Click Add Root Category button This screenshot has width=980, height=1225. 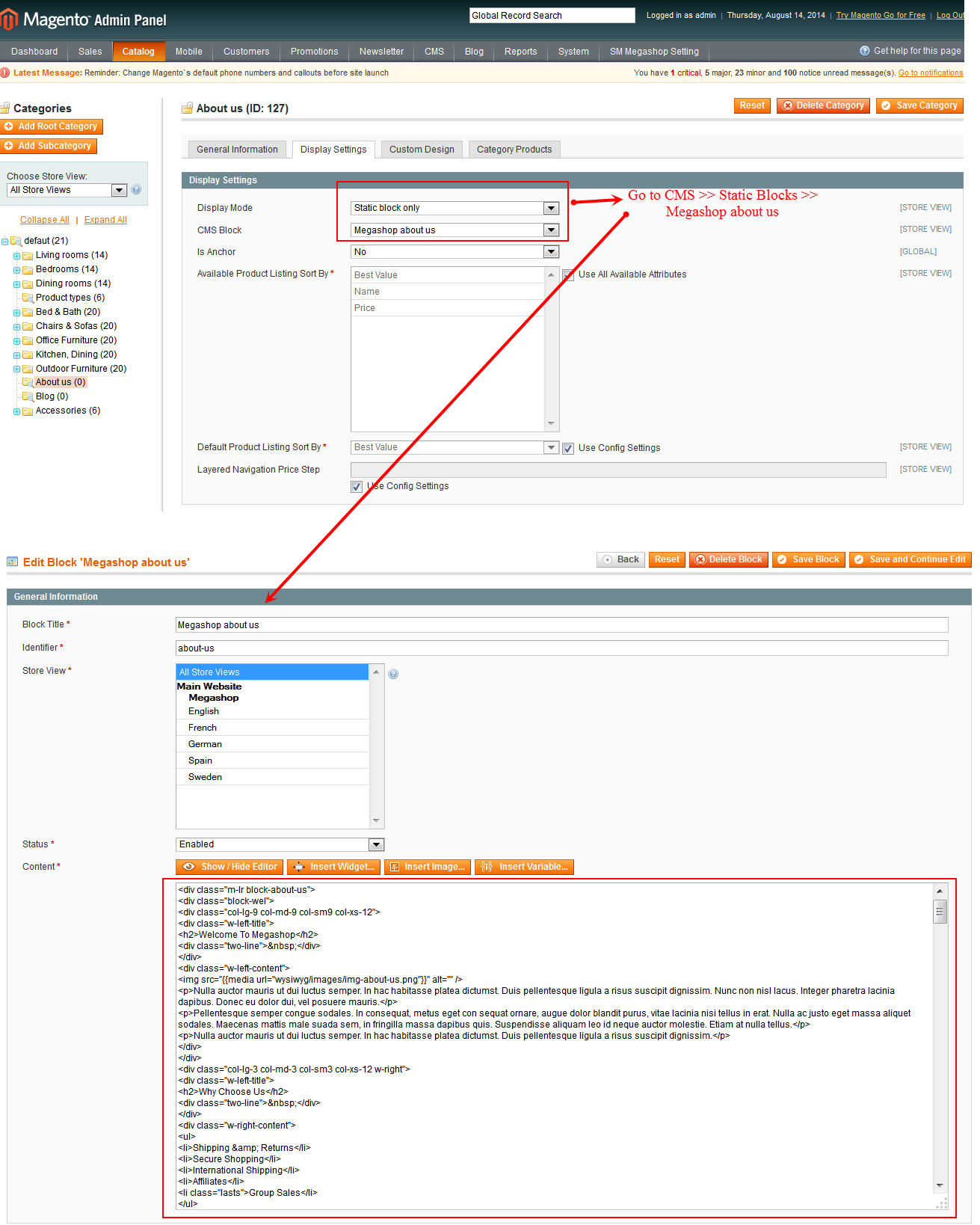pos(52,126)
